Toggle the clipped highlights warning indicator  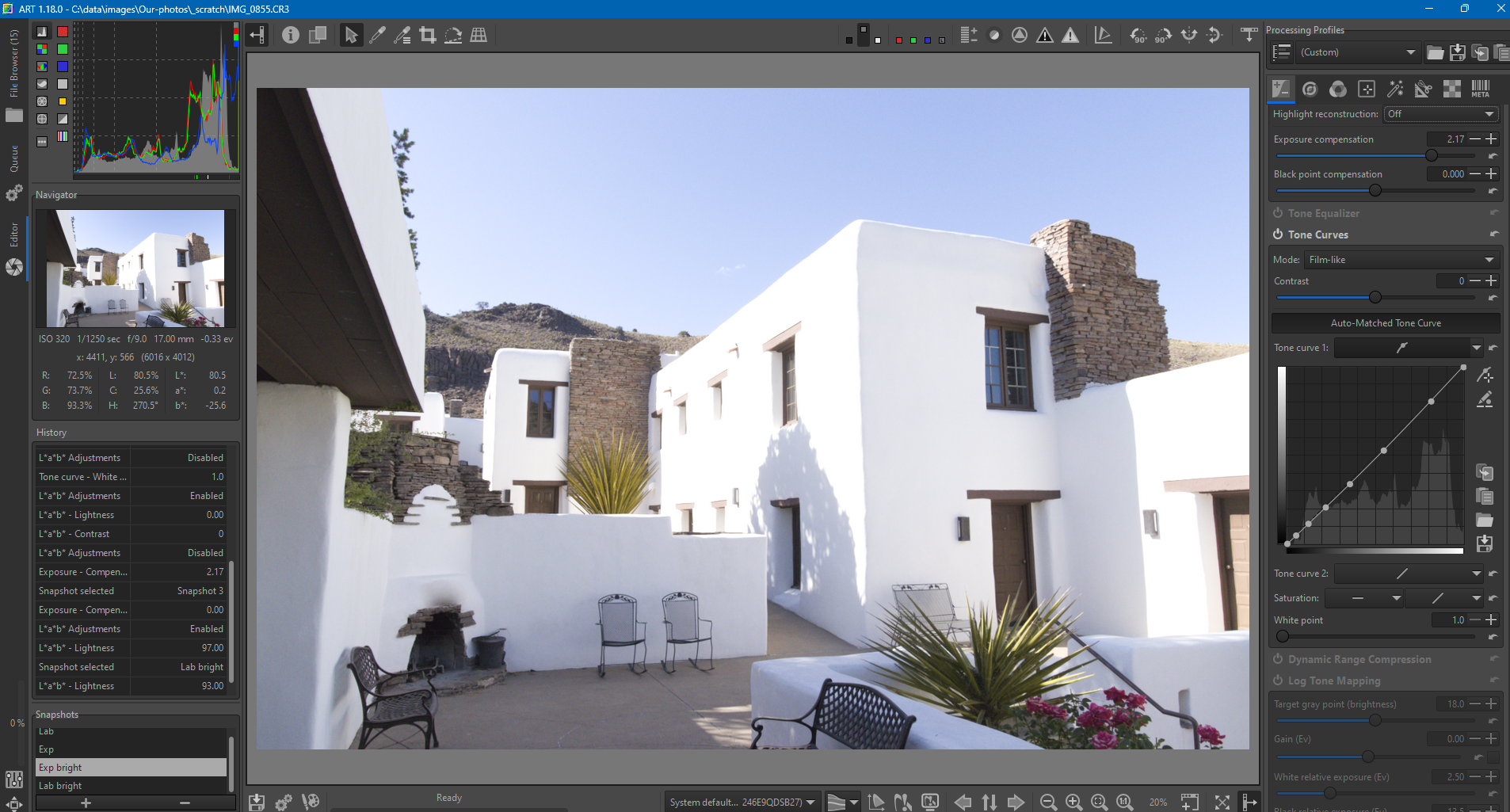point(1070,35)
